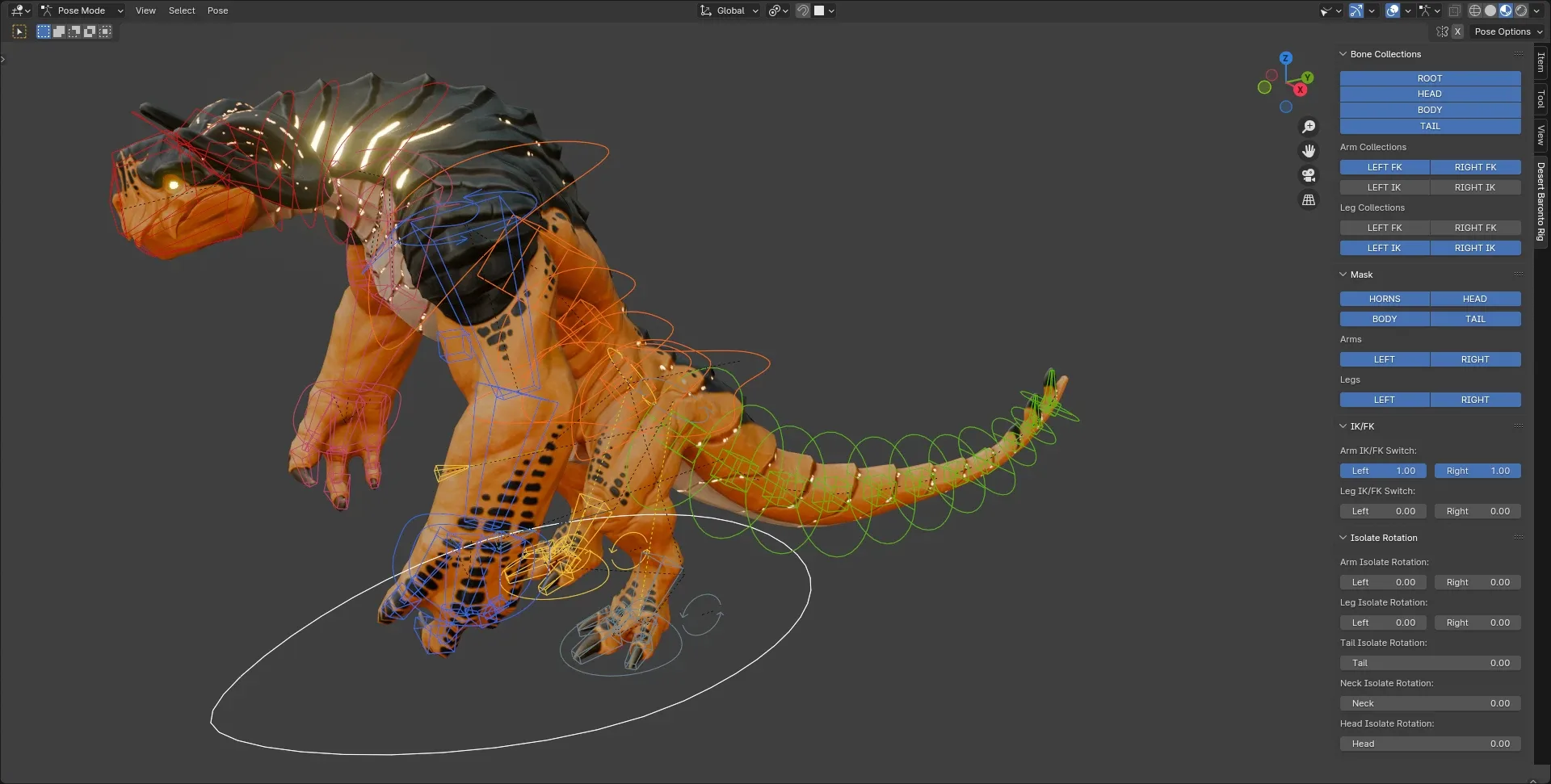Image resolution: width=1551 pixels, height=784 pixels.
Task: Collapse the Bone Collections panel
Action: [x=1343, y=54]
